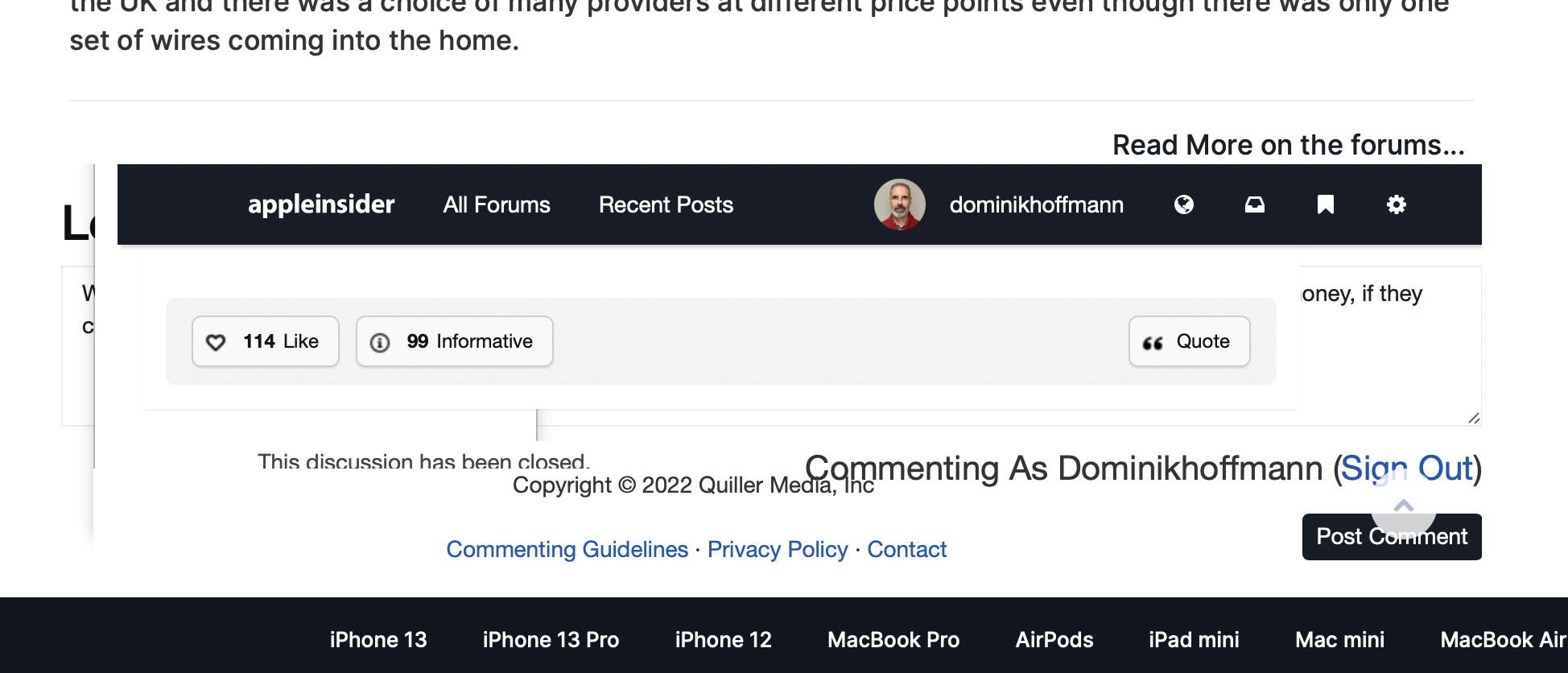The width and height of the screenshot is (1568, 673).
Task: Mark post as Informative
Action: [454, 341]
